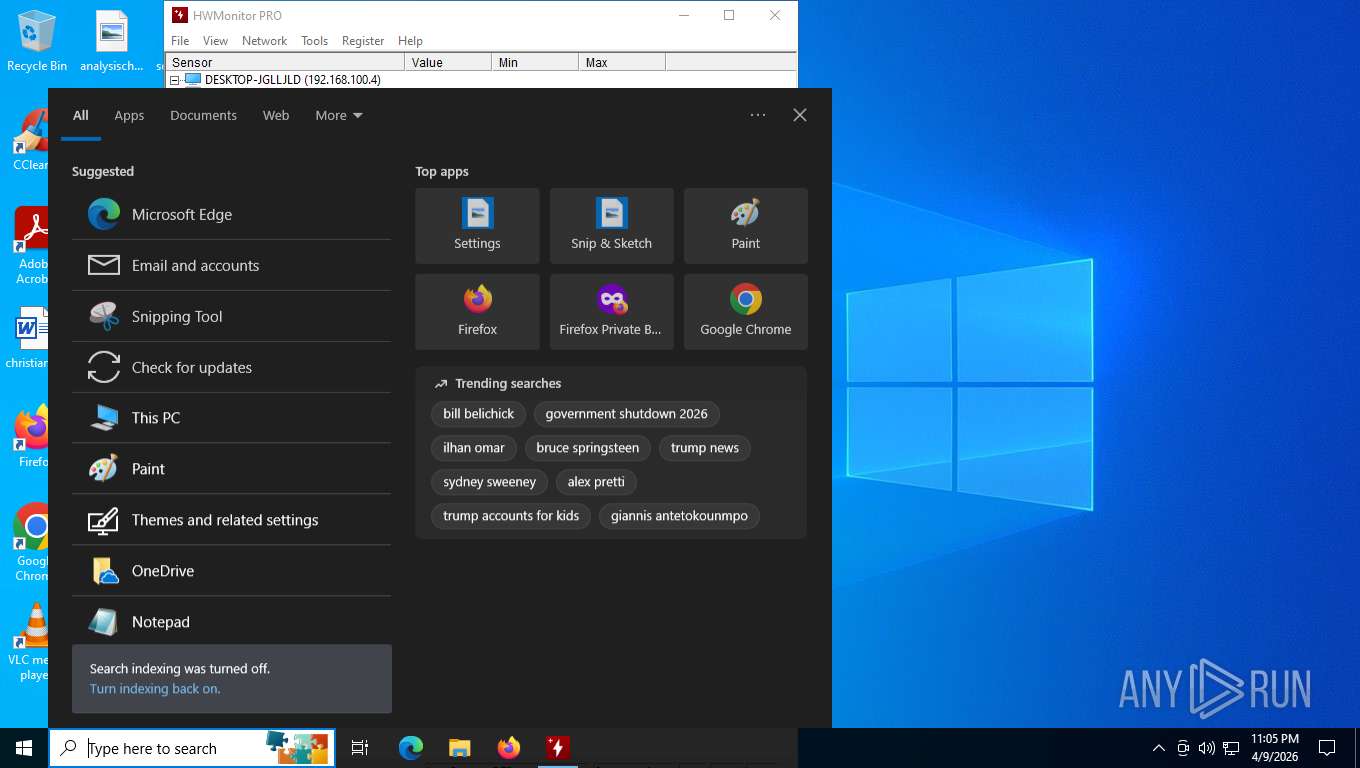This screenshot has height=768, width=1360.
Task: Open Tools menu in HWMonitor PRO
Action: click(314, 41)
